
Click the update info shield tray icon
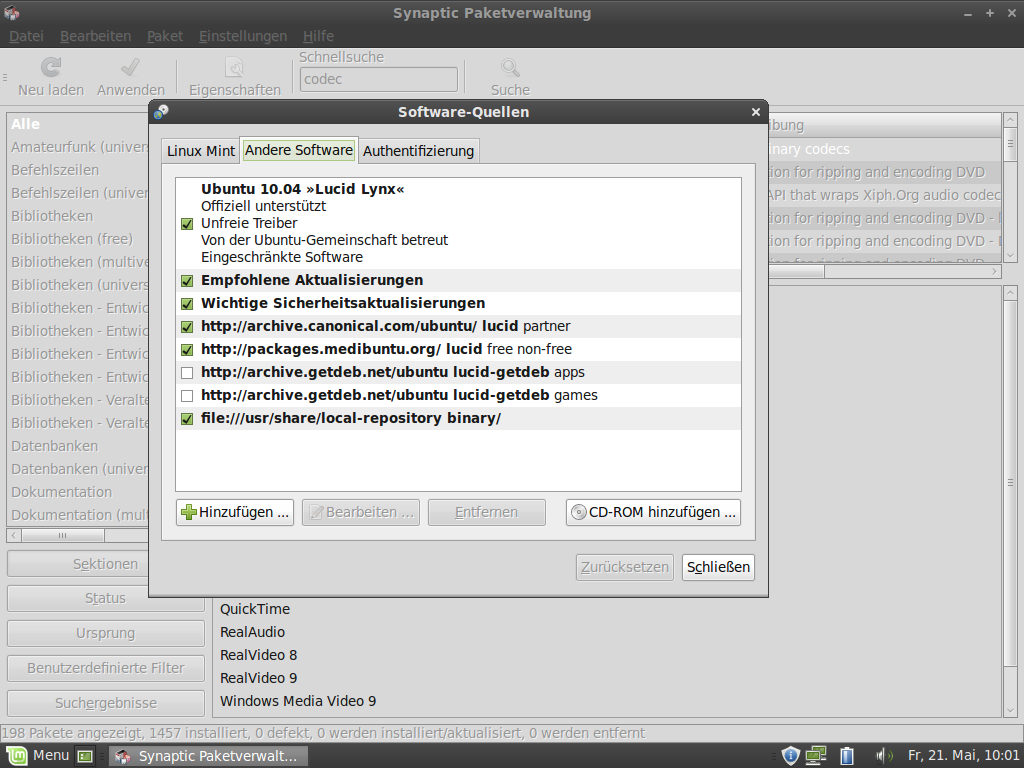[x=790, y=755]
